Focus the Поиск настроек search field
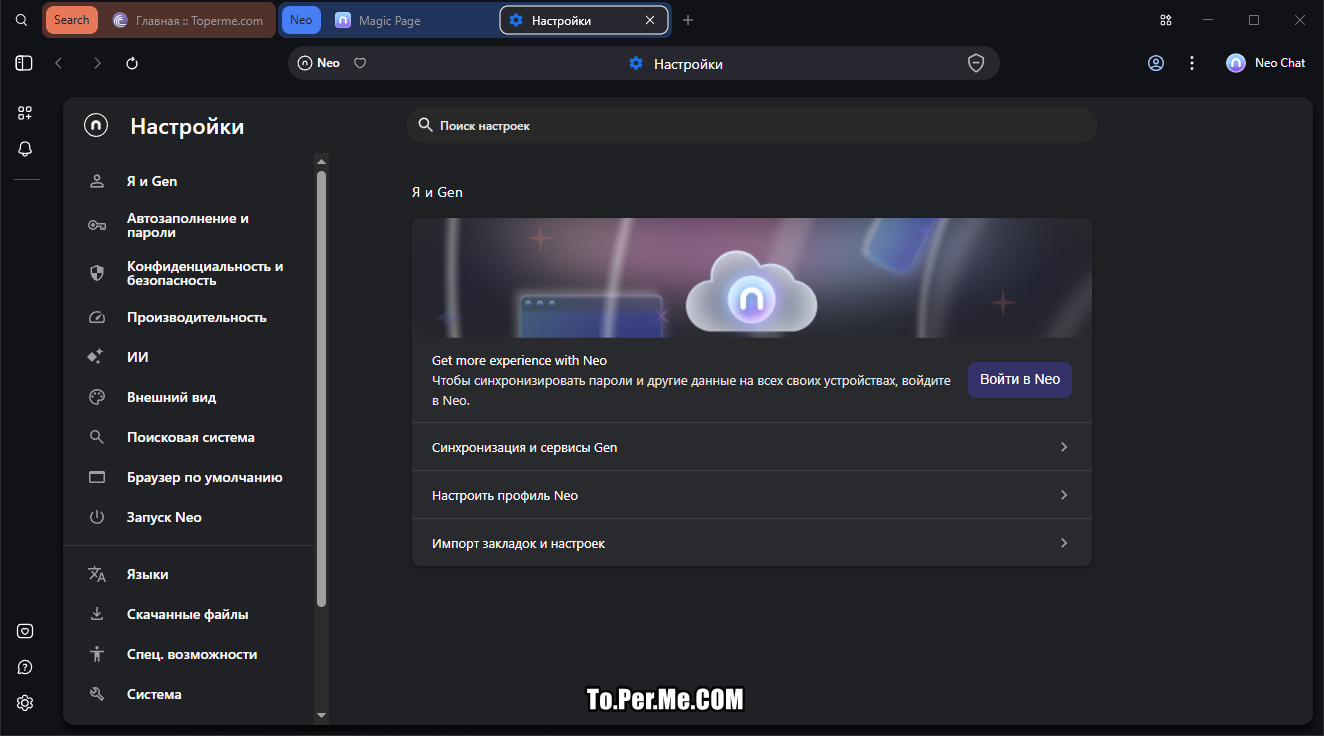This screenshot has height=736, width=1324. [752, 125]
